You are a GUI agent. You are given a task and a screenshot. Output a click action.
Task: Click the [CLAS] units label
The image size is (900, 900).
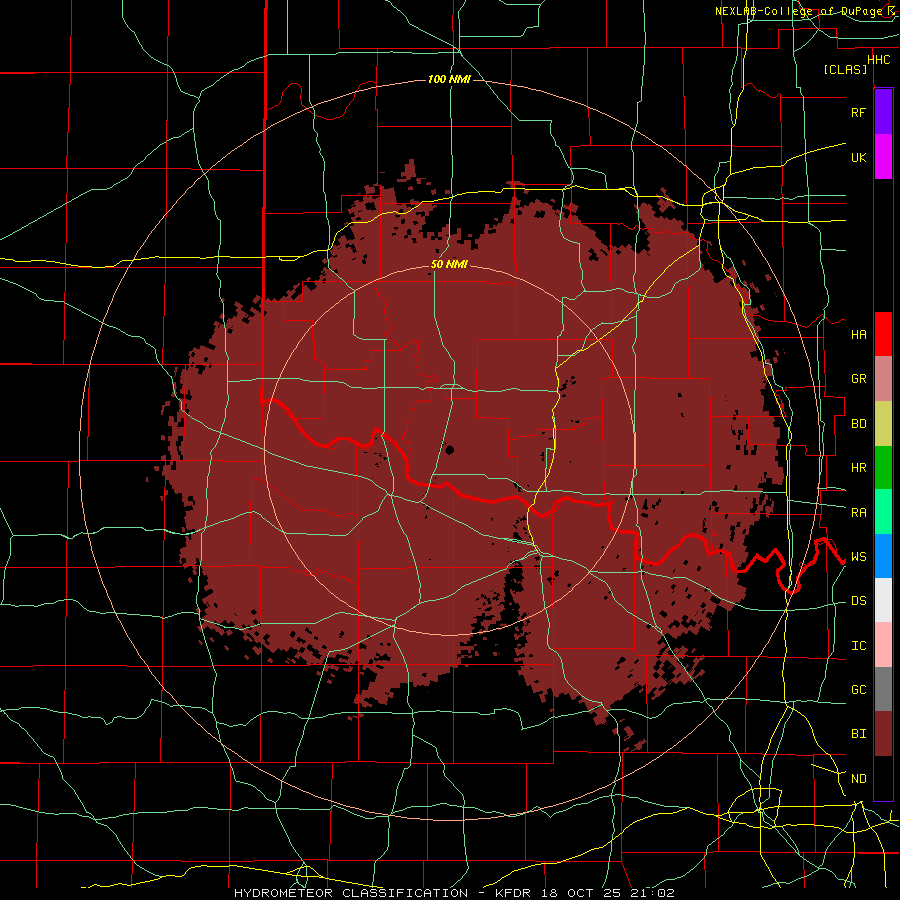click(845, 69)
